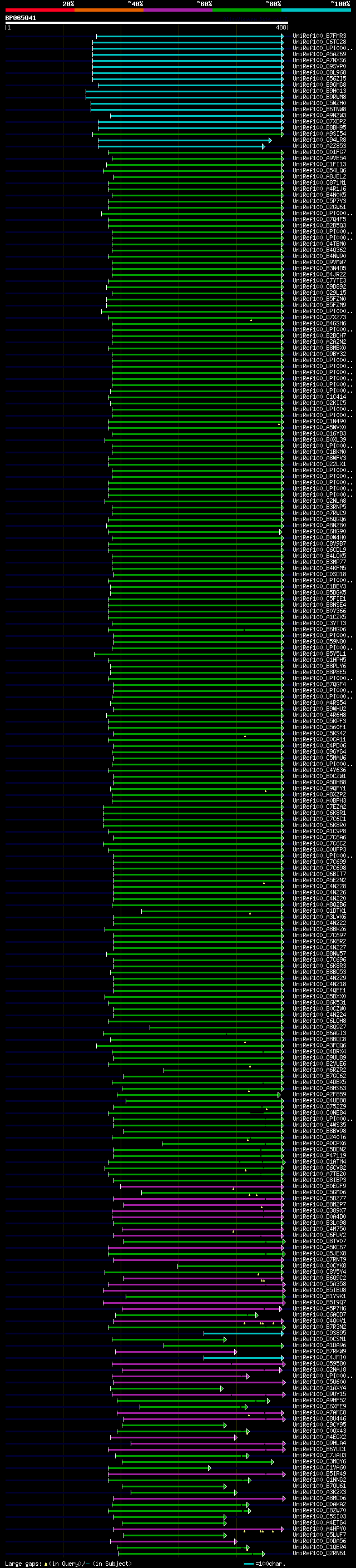Select hit UniRef100_Q01FG7

click(x=319, y=152)
